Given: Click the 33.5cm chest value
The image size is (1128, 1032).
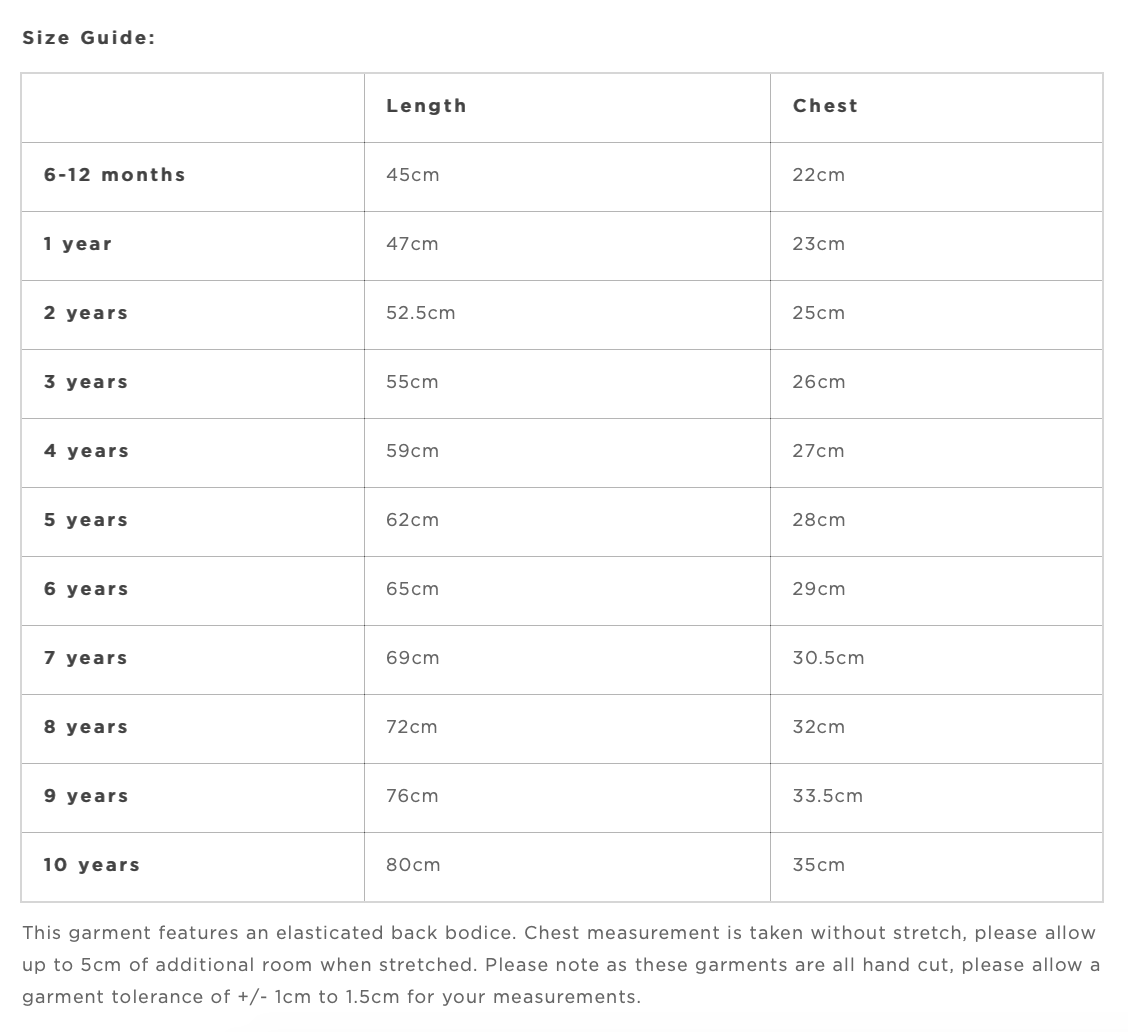Looking at the screenshot, I should point(827,796).
